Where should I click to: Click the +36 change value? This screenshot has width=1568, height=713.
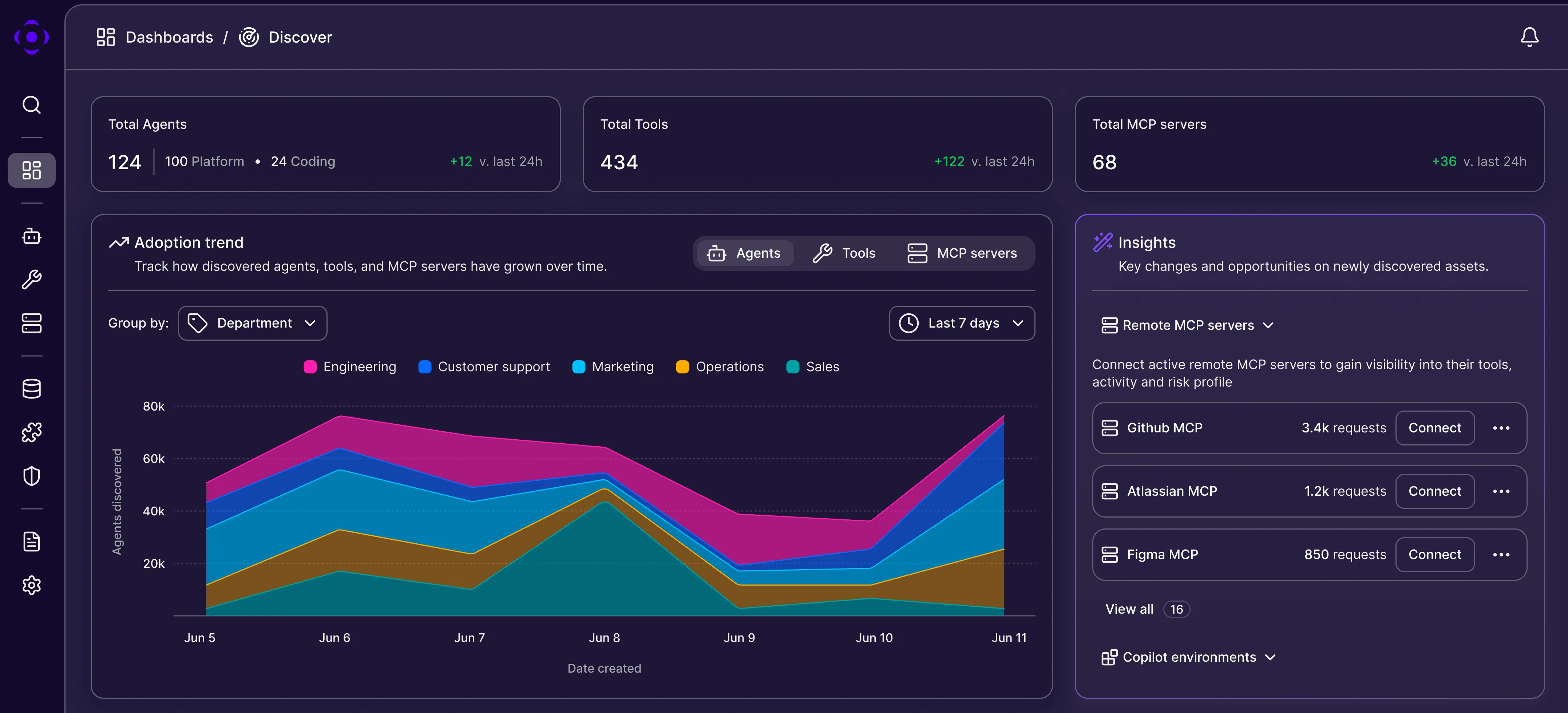click(1444, 161)
